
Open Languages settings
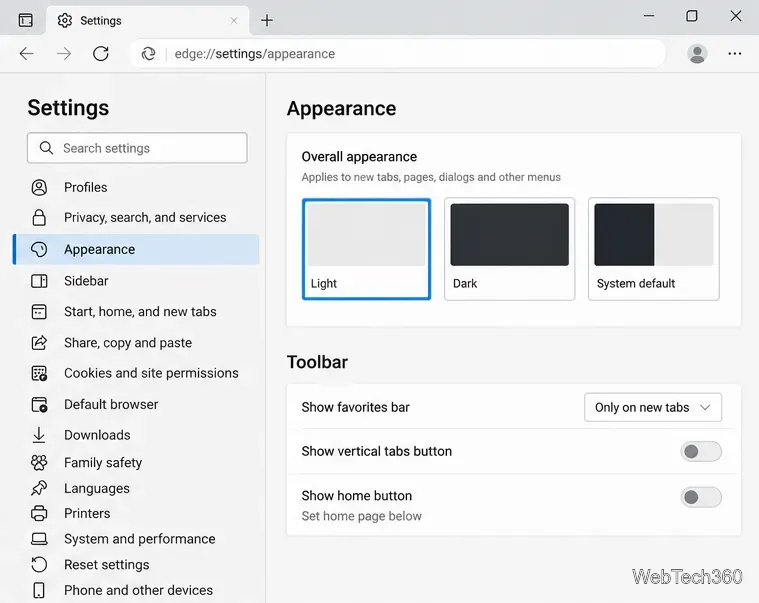click(136, 488)
